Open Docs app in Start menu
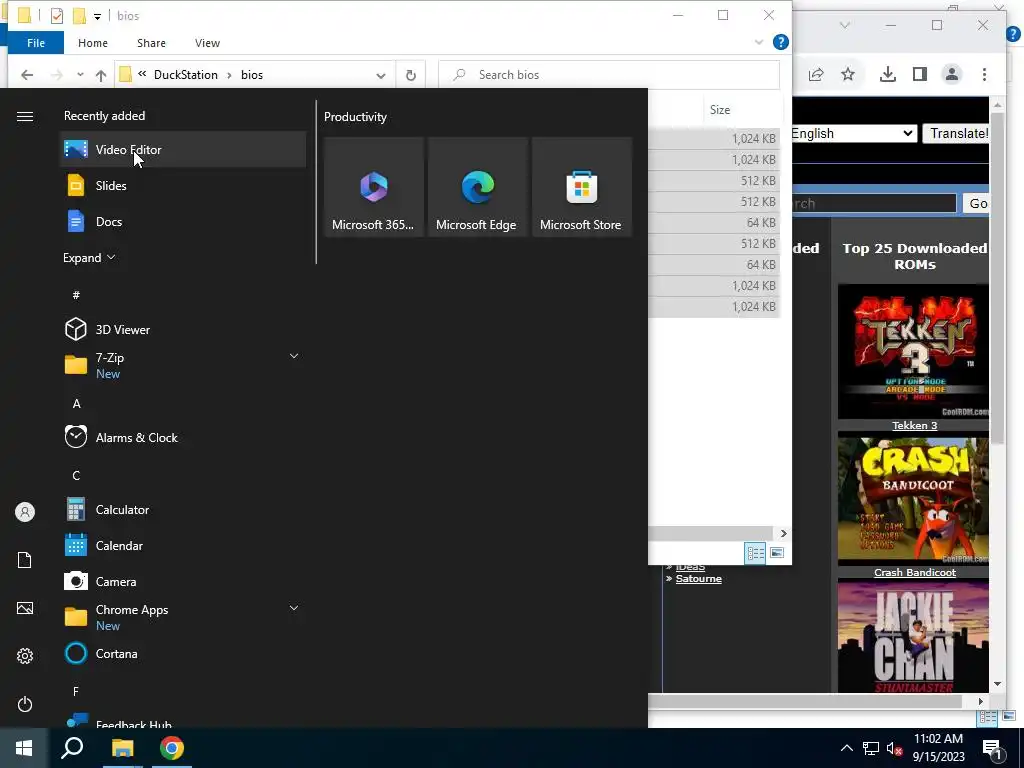The width and height of the screenshot is (1024, 768). [x=183, y=221]
